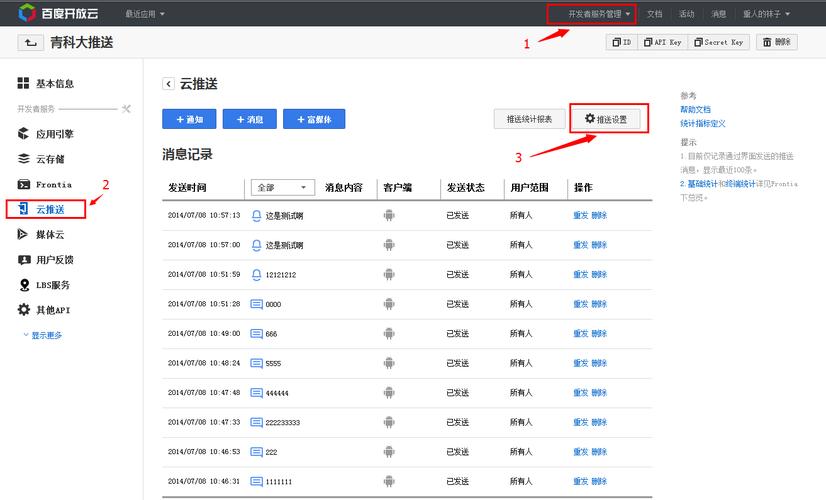Click the 发送时间 column header
826x500 pixels.
[x=187, y=188]
